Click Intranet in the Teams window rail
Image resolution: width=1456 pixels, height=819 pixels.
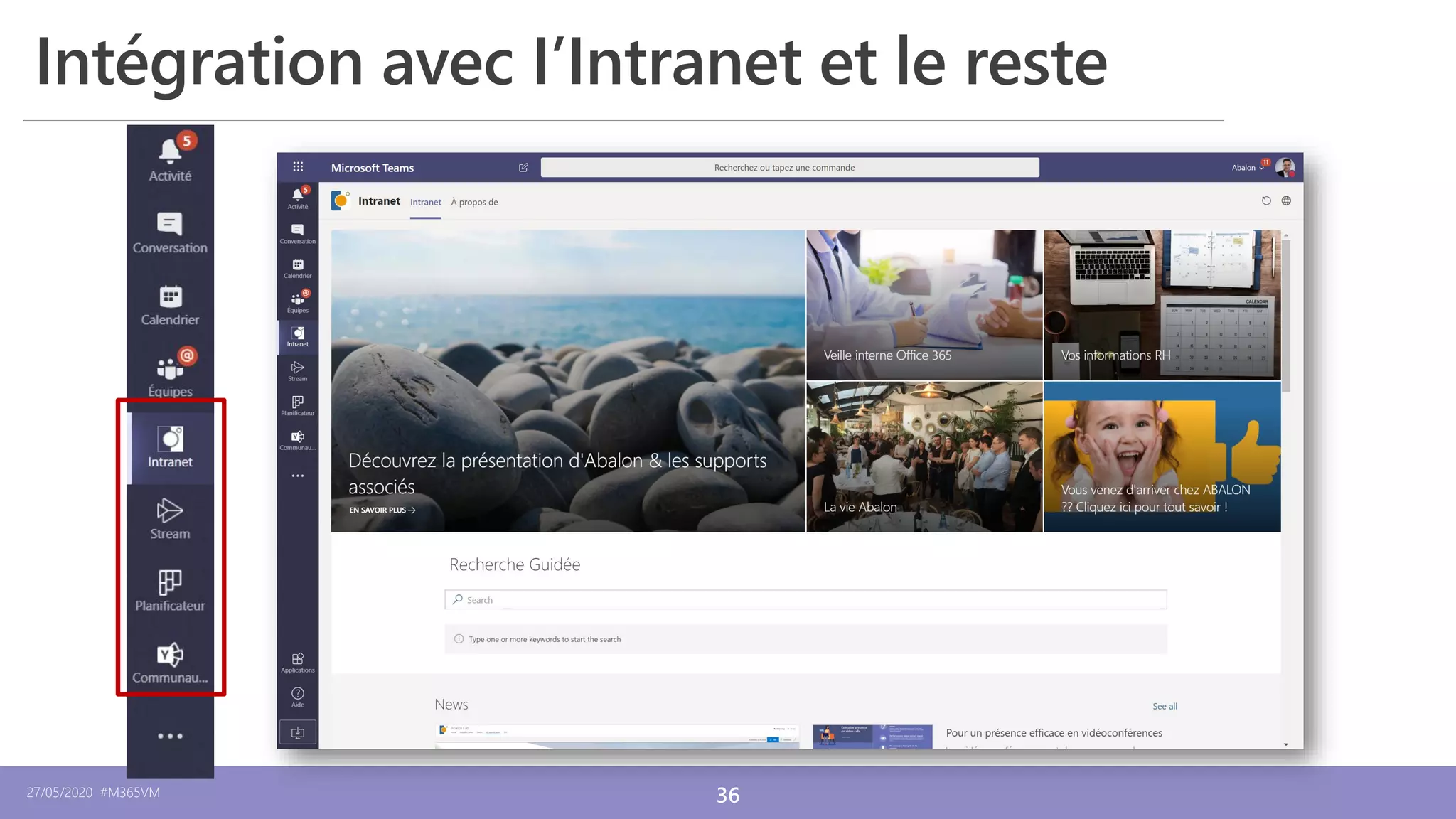click(298, 337)
